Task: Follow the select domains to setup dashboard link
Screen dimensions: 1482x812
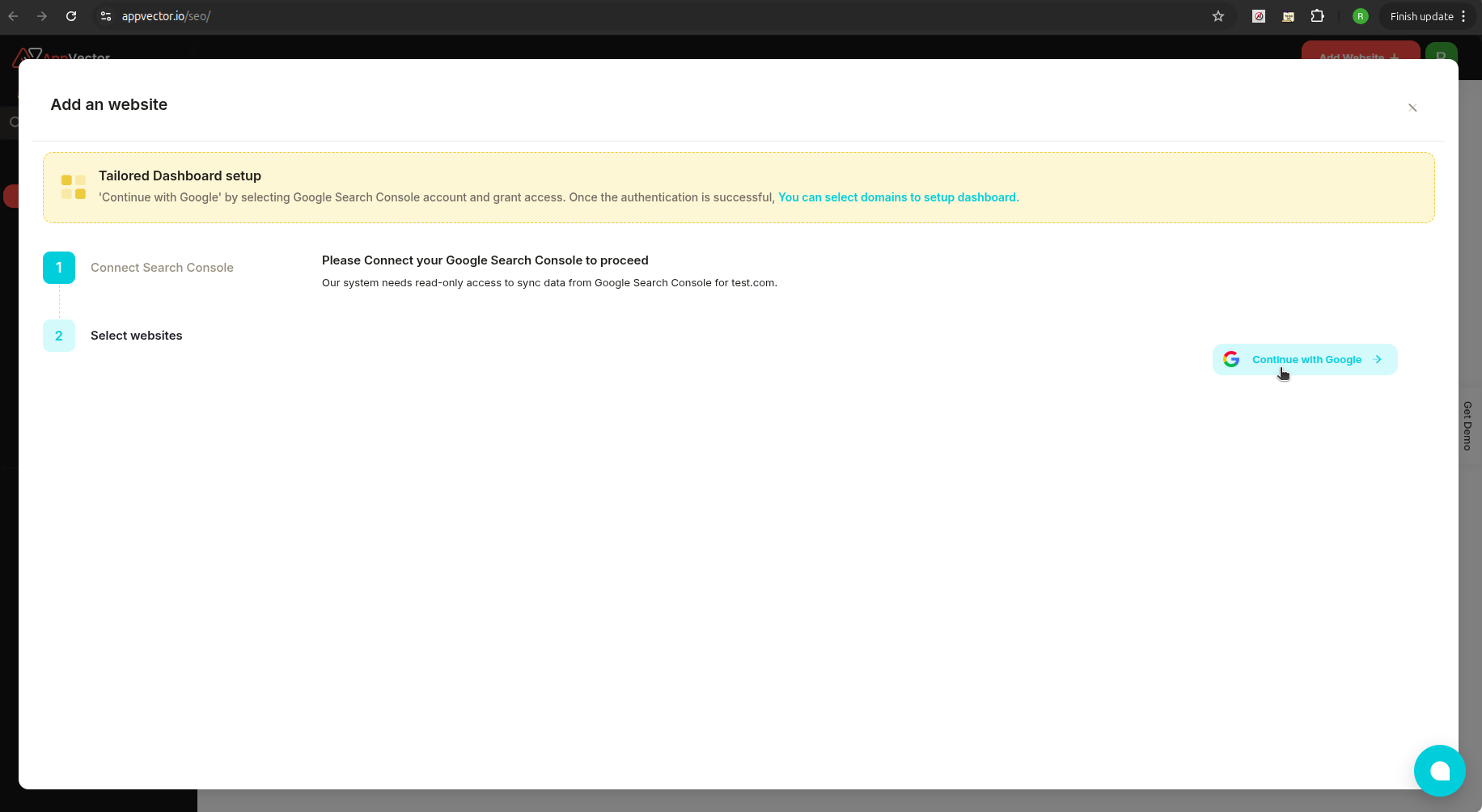Action: (x=898, y=197)
